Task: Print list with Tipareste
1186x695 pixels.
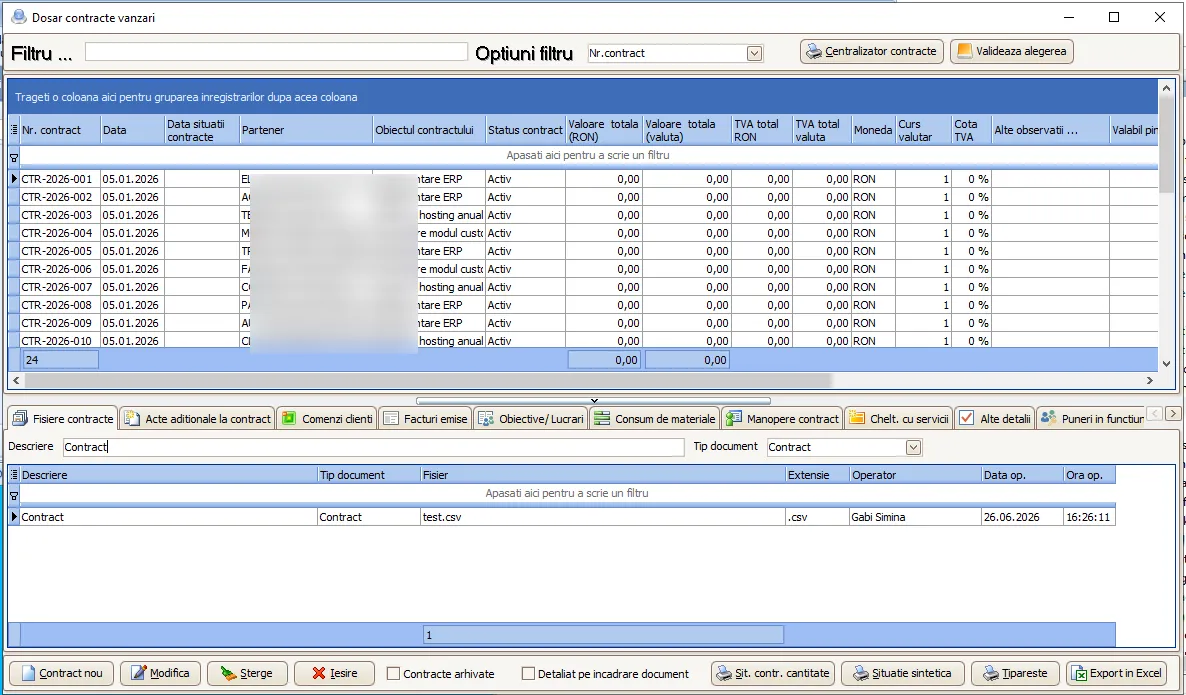Action: [x=1015, y=673]
